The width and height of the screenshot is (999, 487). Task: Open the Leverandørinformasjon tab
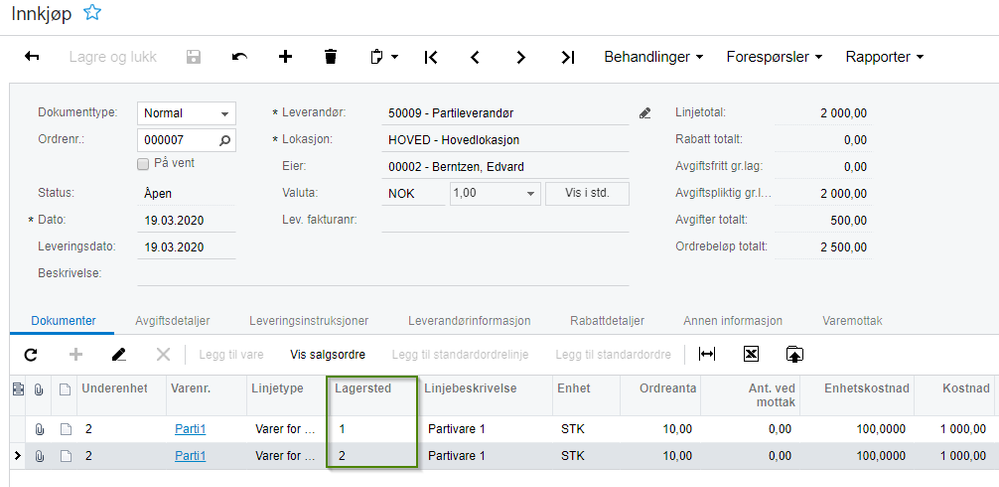point(470,321)
